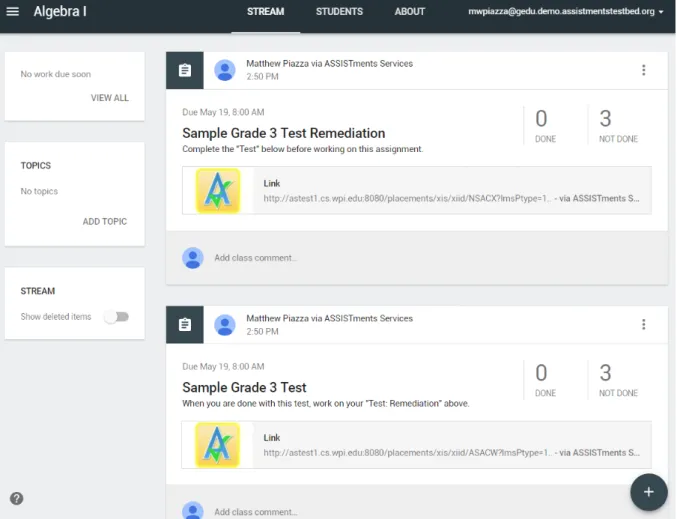This screenshot has height=519, width=677.
Task: Switch to the STREAM tab
Action: 266,12
